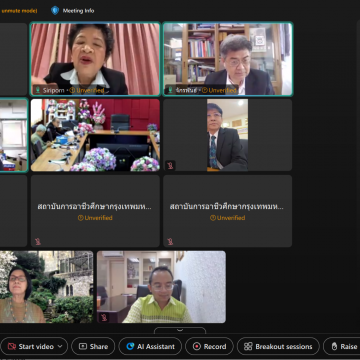Select the conference room video tile
Viewport: 360px width, 360px height.
[95, 135]
